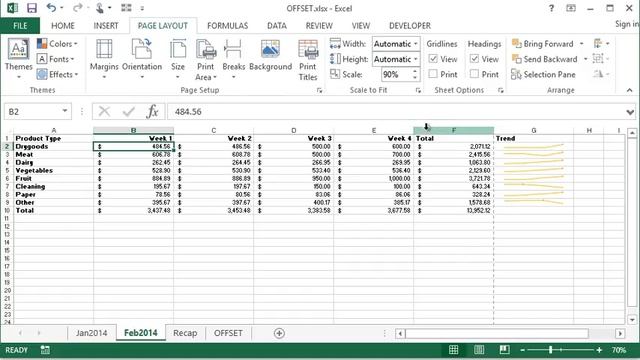
Task: Switch to Normal view in status bar
Action: point(453,350)
